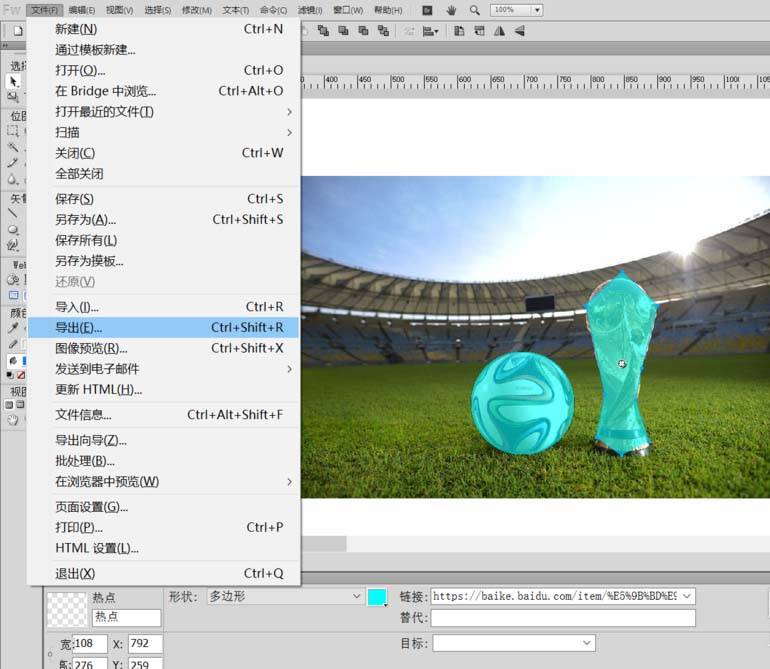This screenshot has height=669, width=770.
Task: Click the cyan hotspot color swatch
Action: click(x=377, y=597)
